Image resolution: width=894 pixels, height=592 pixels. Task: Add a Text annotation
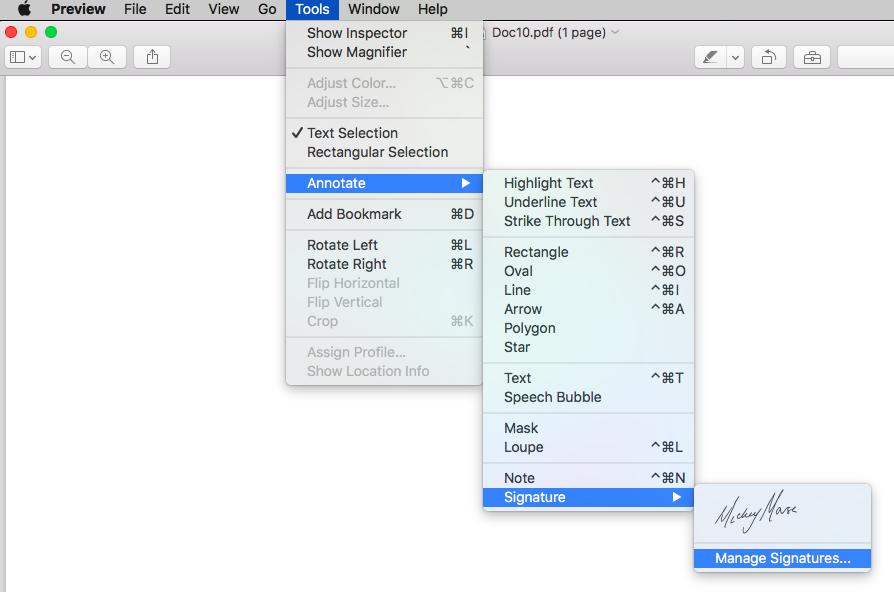[x=588, y=378]
